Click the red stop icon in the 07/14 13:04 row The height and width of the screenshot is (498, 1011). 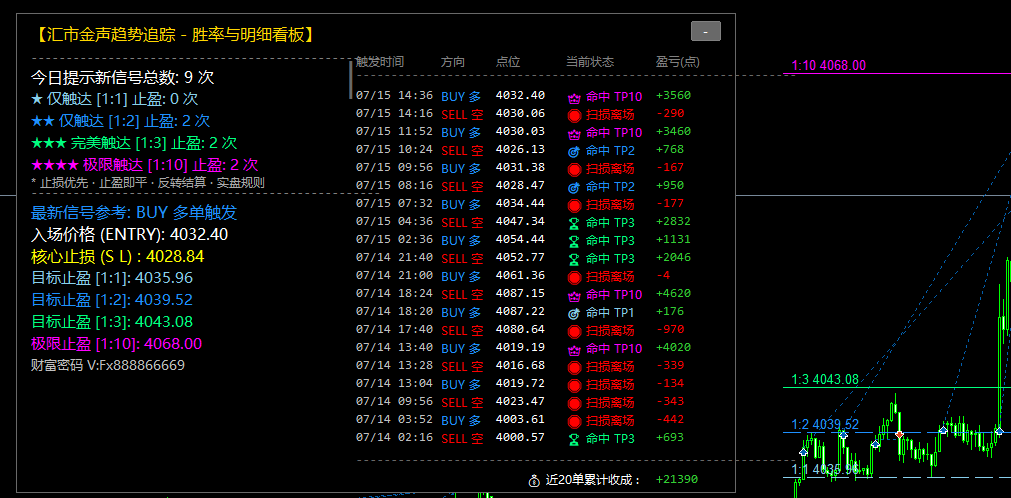tap(574, 386)
